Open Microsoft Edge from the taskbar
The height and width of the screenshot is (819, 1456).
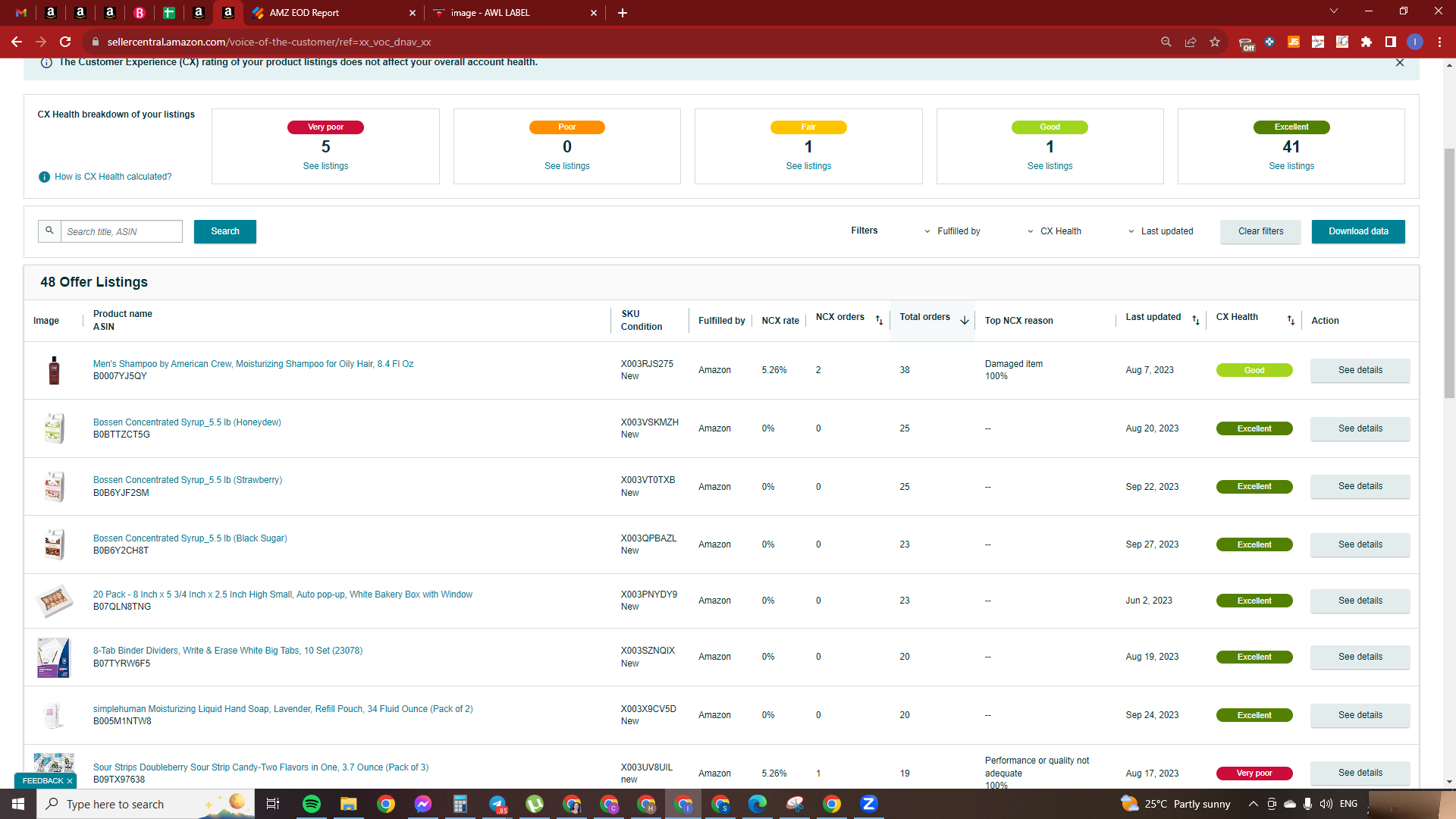(758, 804)
